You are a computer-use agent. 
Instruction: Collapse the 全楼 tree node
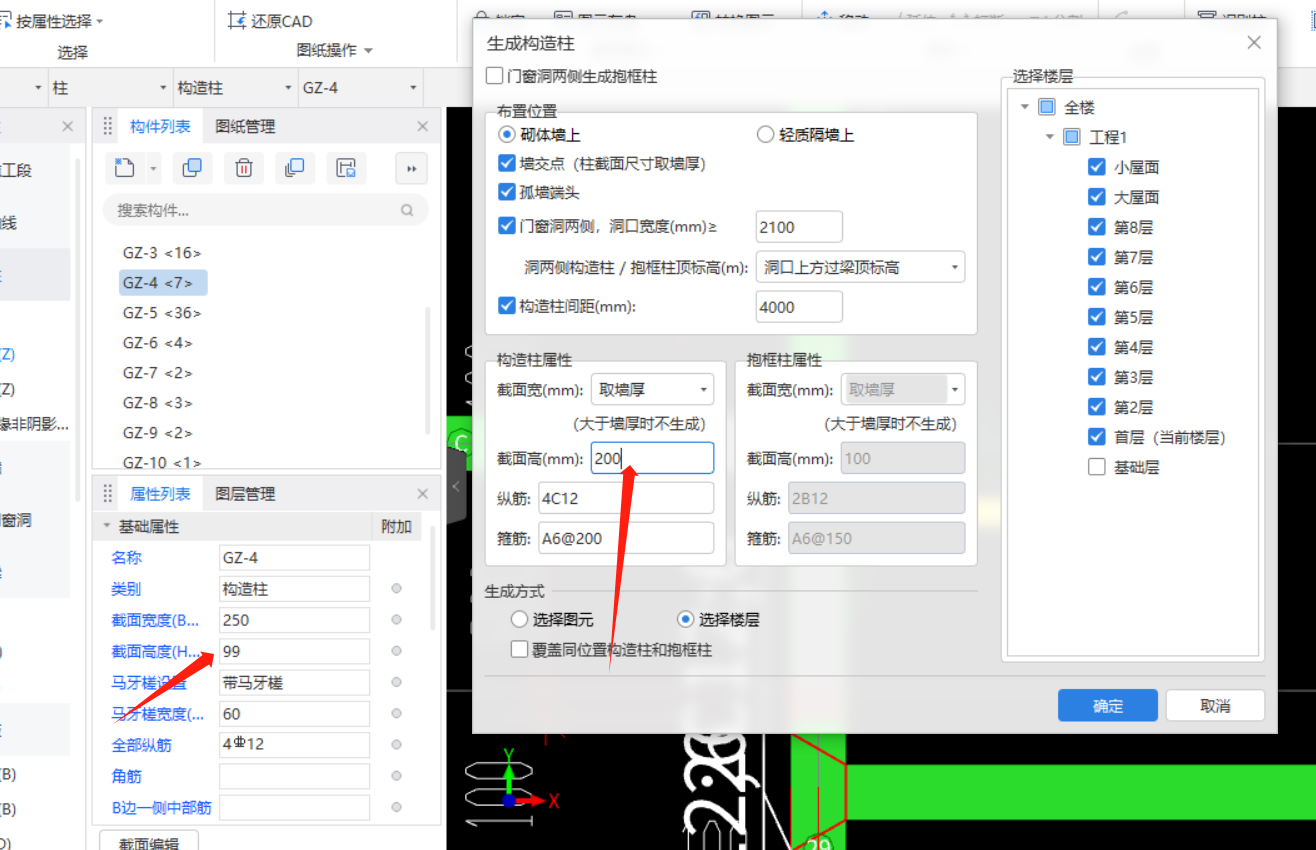click(1024, 107)
